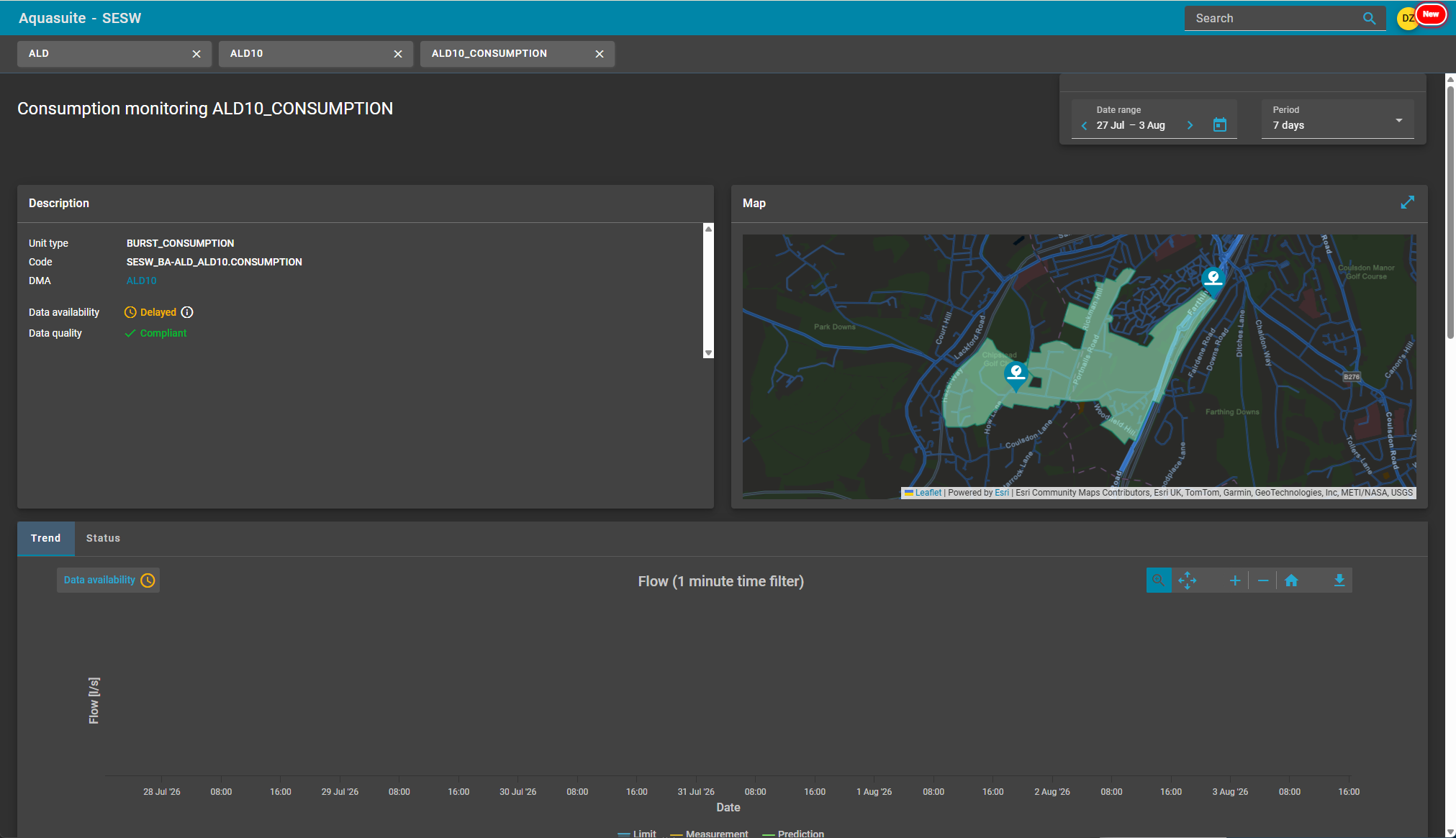Click the Compliant data quality status
1456x838 pixels.
tap(155, 333)
